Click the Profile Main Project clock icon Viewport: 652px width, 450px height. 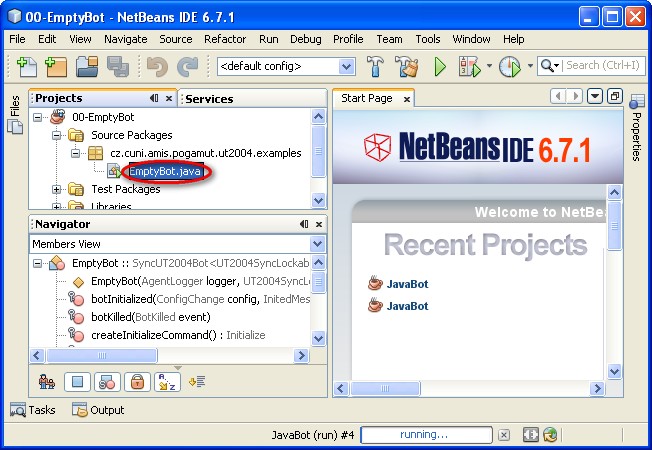[x=510, y=67]
